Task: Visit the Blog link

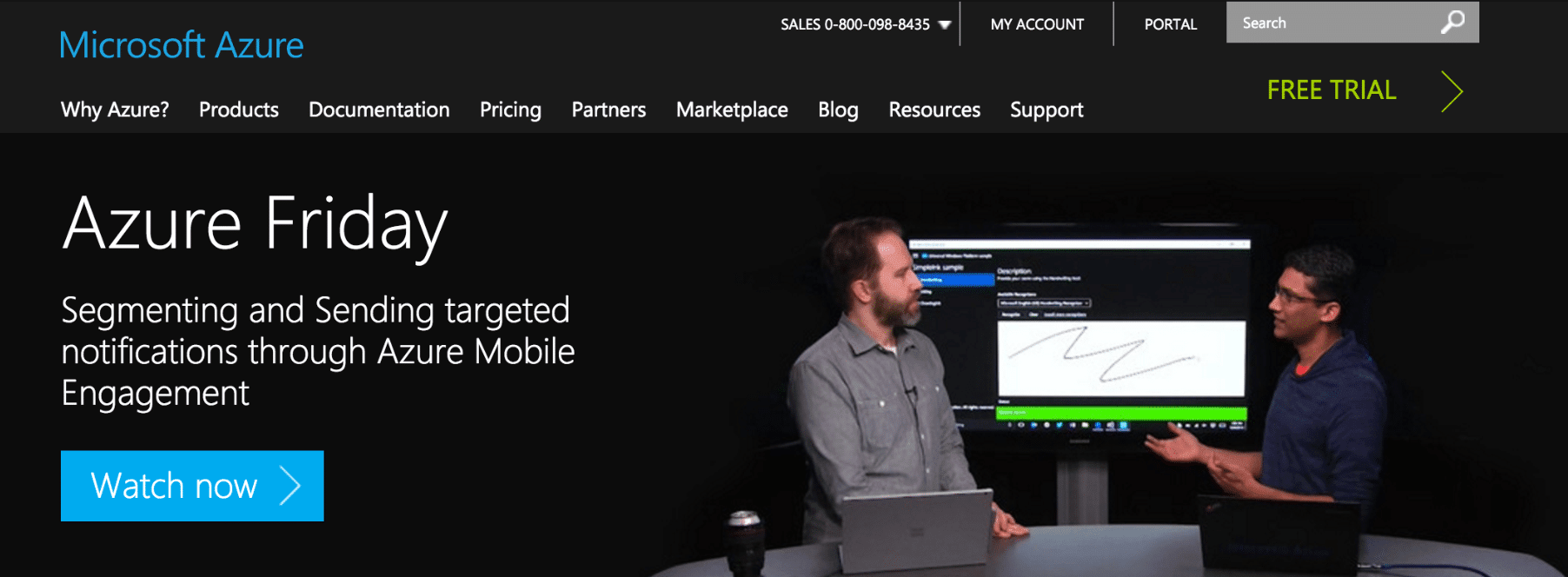Action: point(838,109)
